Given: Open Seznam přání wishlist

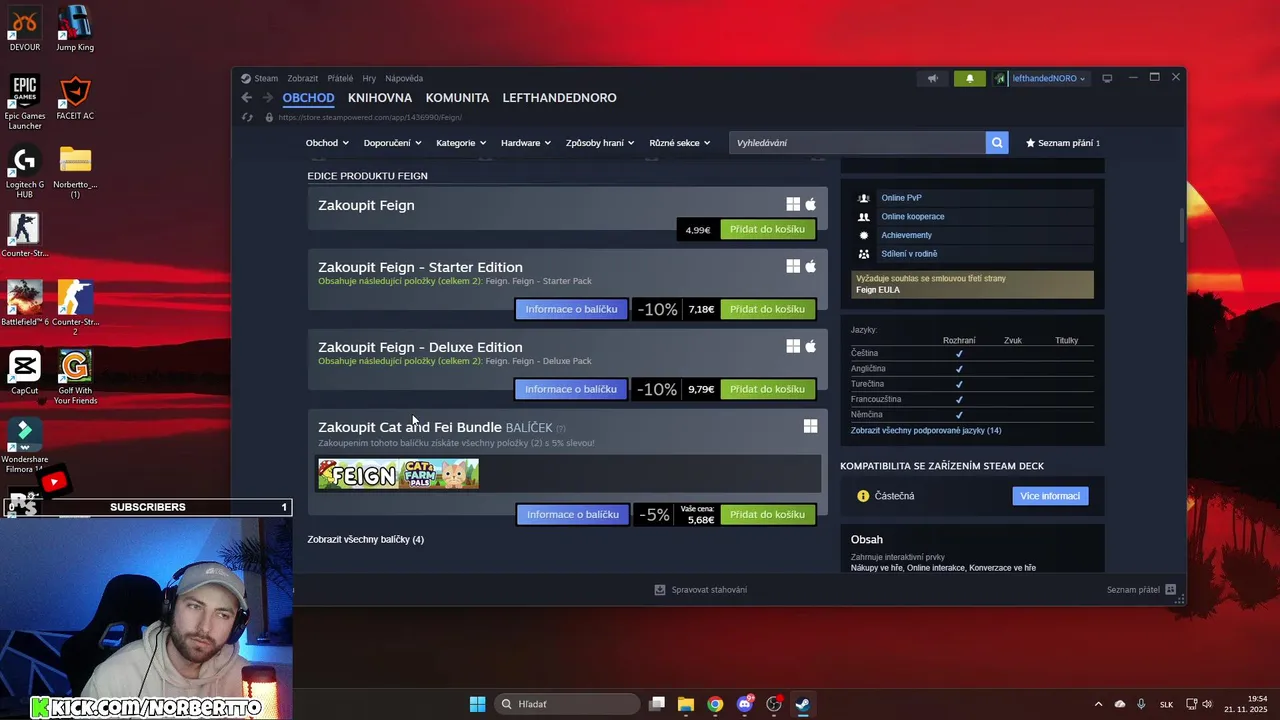Looking at the screenshot, I should click(1063, 143).
